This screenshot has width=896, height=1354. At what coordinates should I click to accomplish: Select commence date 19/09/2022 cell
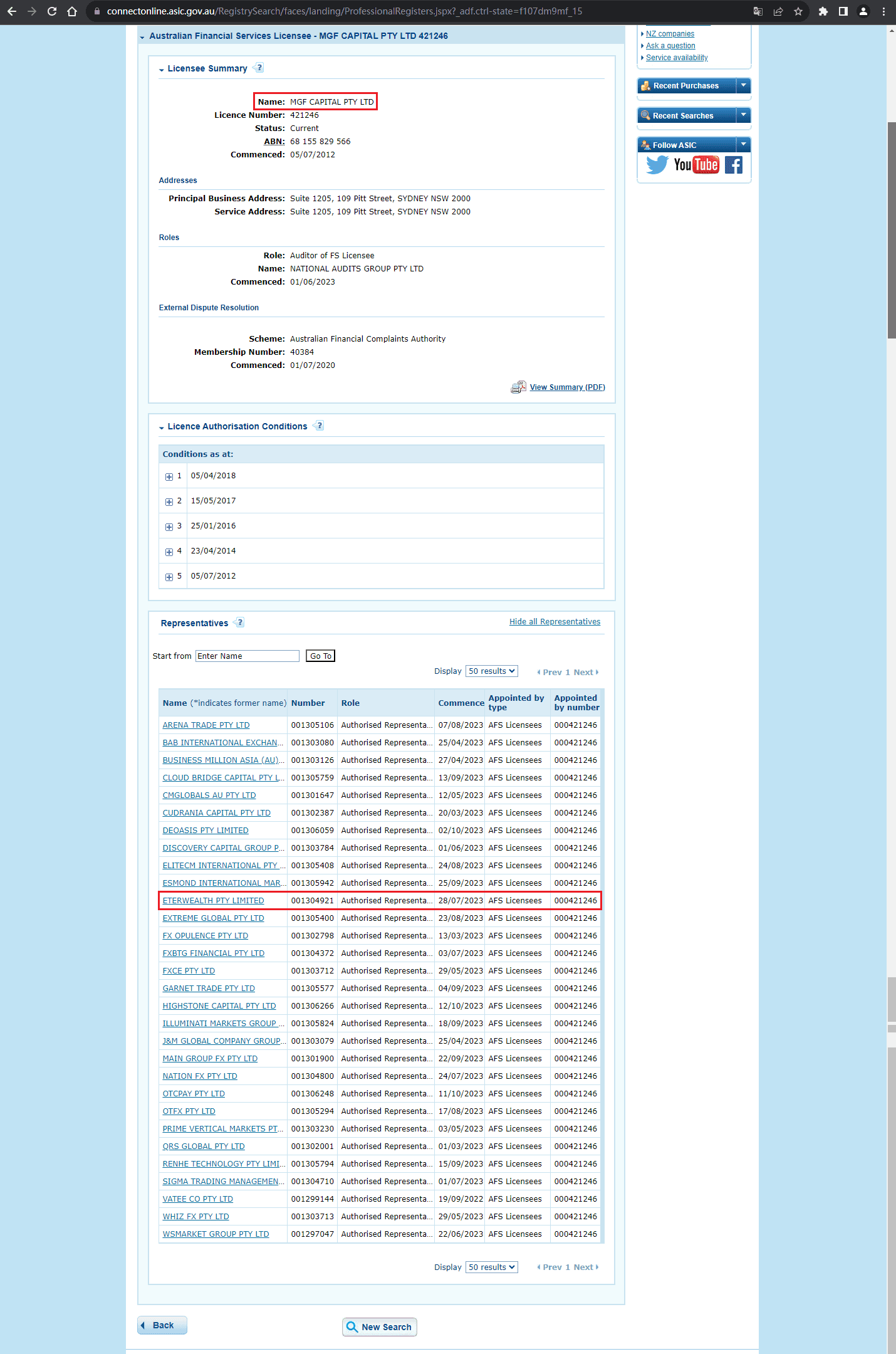click(x=461, y=1199)
